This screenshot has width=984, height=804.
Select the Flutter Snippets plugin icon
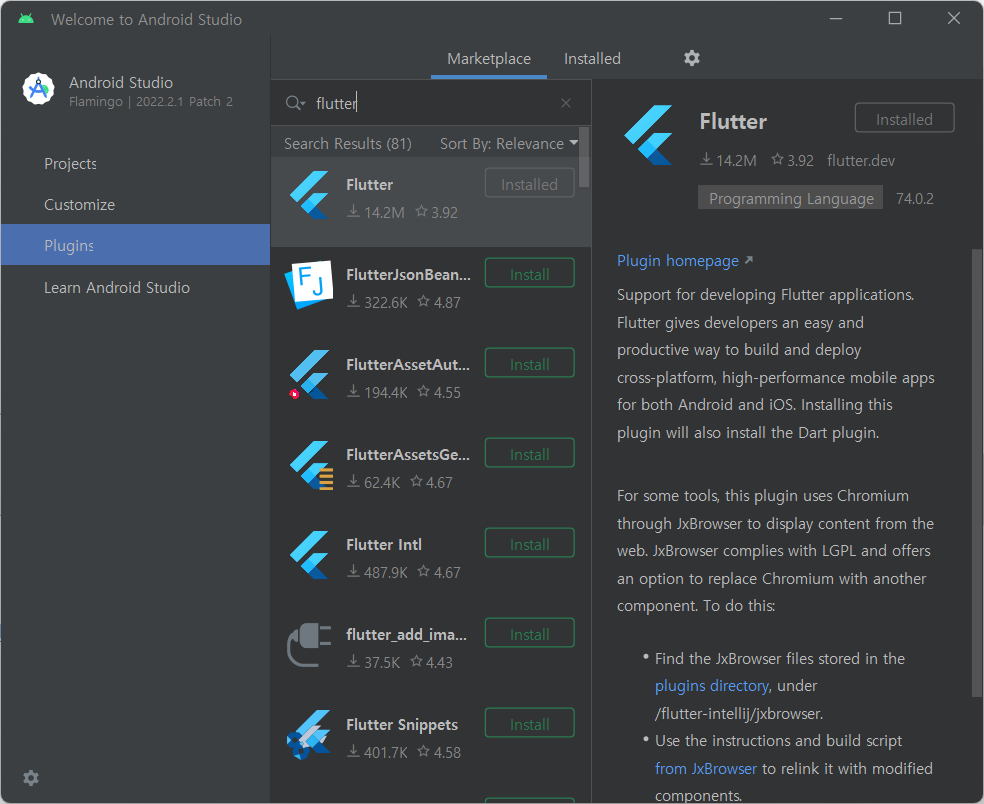[309, 735]
